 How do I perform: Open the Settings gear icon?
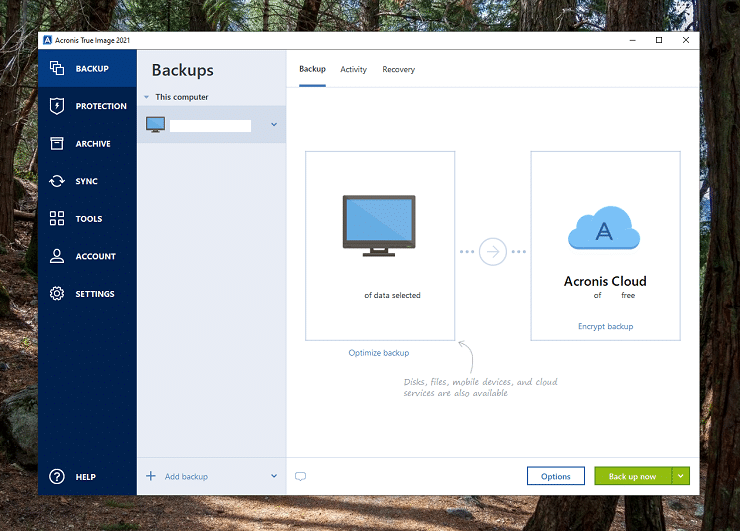pos(57,294)
